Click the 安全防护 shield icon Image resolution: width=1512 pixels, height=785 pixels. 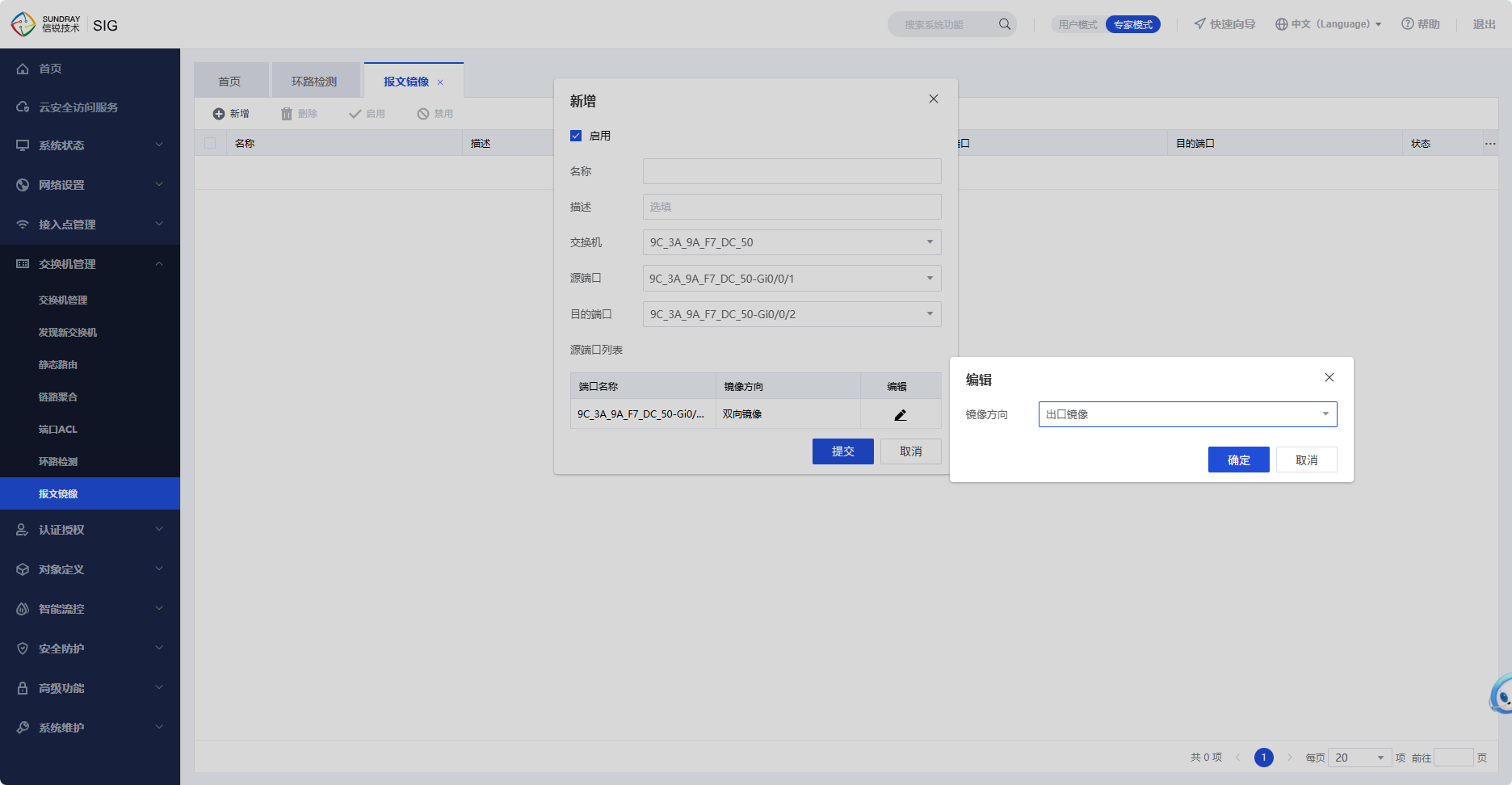click(23, 649)
